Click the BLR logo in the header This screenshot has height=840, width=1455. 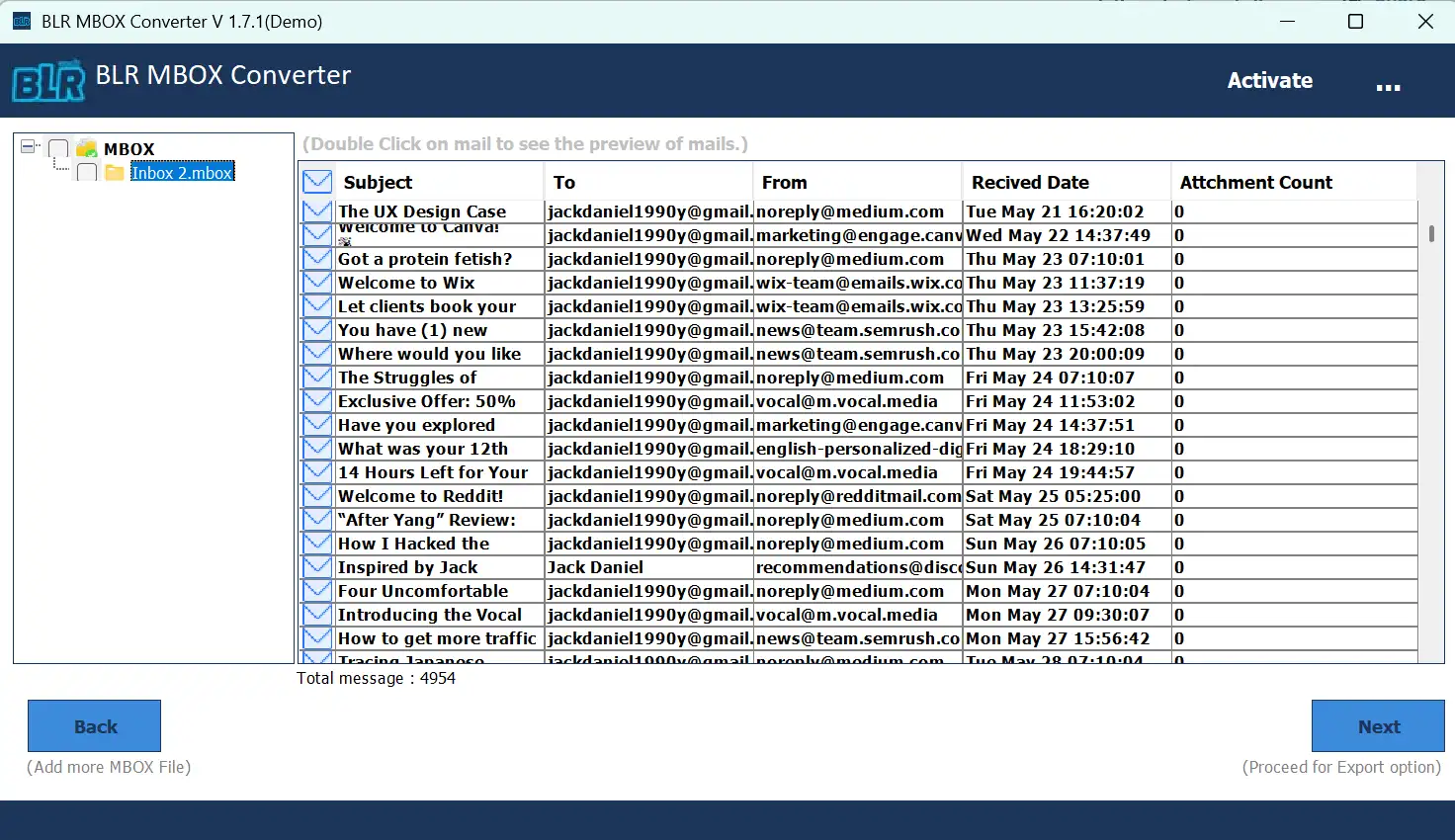coord(47,80)
